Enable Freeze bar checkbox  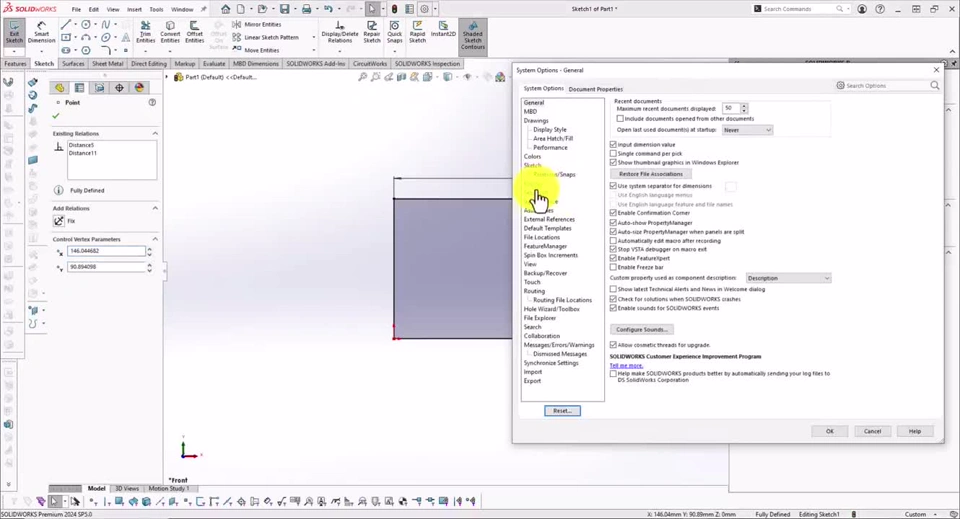[x=613, y=267]
